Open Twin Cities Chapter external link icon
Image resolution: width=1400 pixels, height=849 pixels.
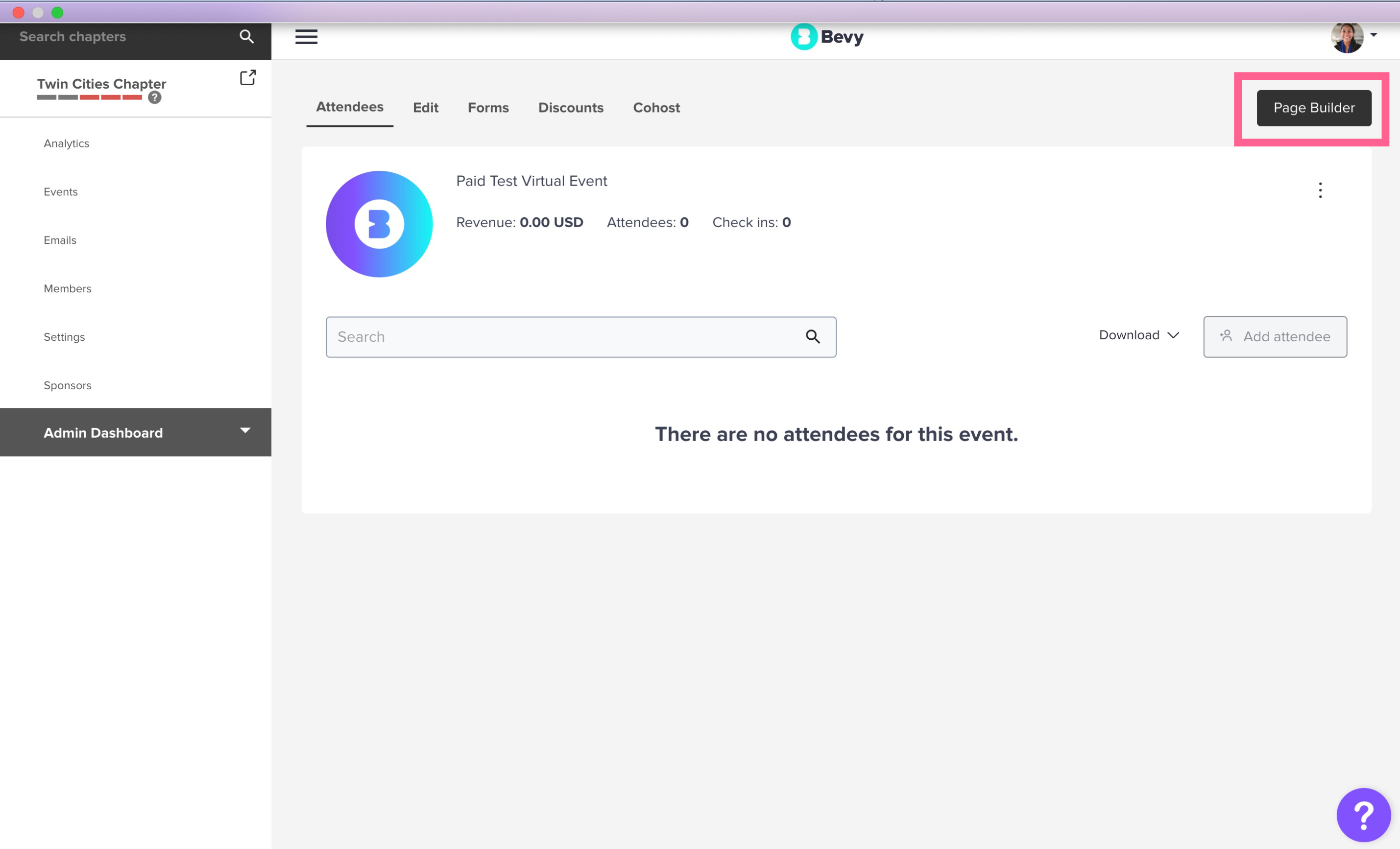247,77
